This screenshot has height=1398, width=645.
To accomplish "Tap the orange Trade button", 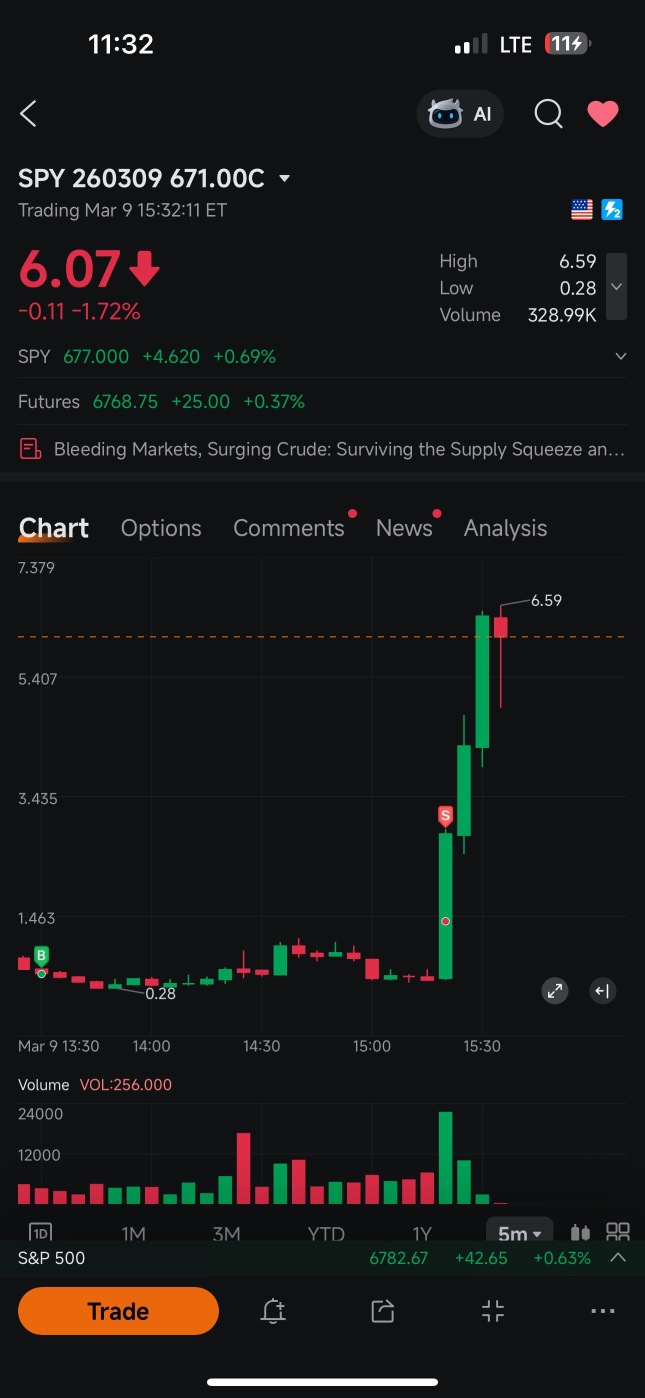I will 118,1311.
